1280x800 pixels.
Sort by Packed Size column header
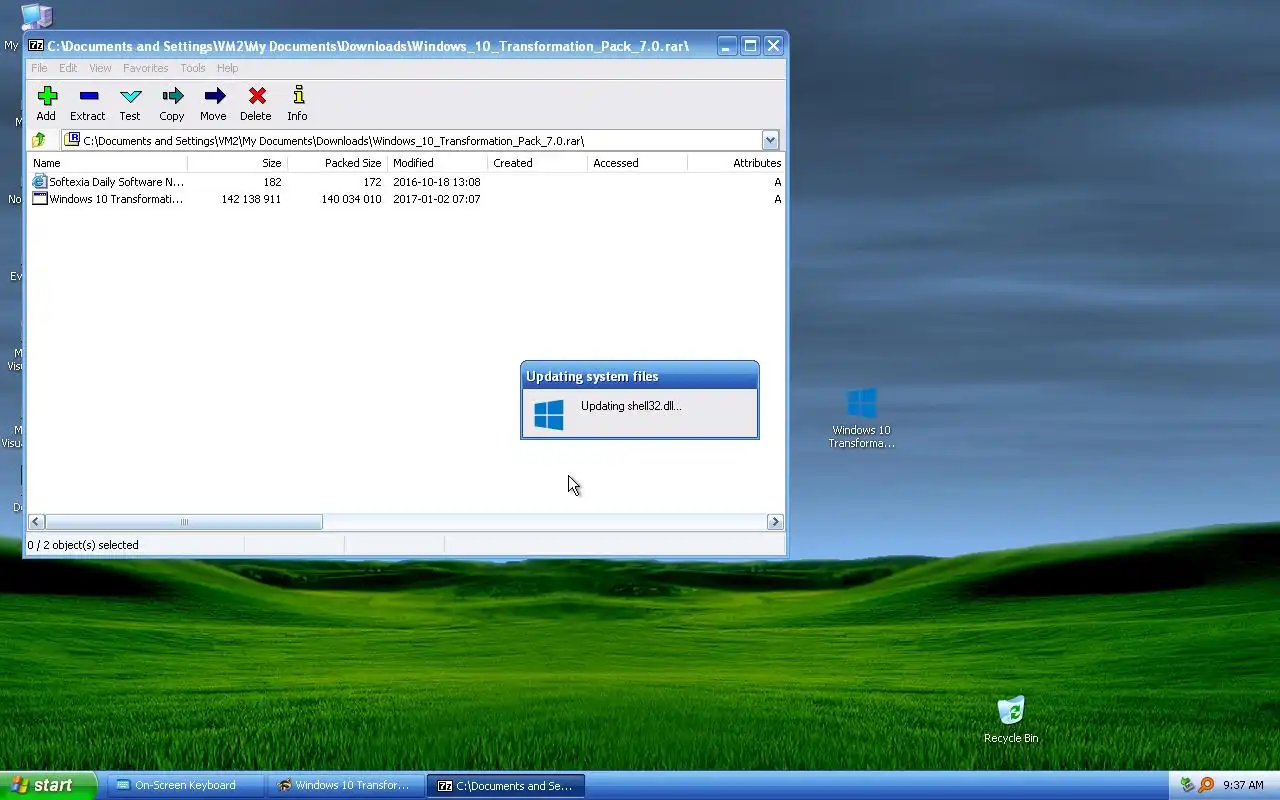point(337,163)
